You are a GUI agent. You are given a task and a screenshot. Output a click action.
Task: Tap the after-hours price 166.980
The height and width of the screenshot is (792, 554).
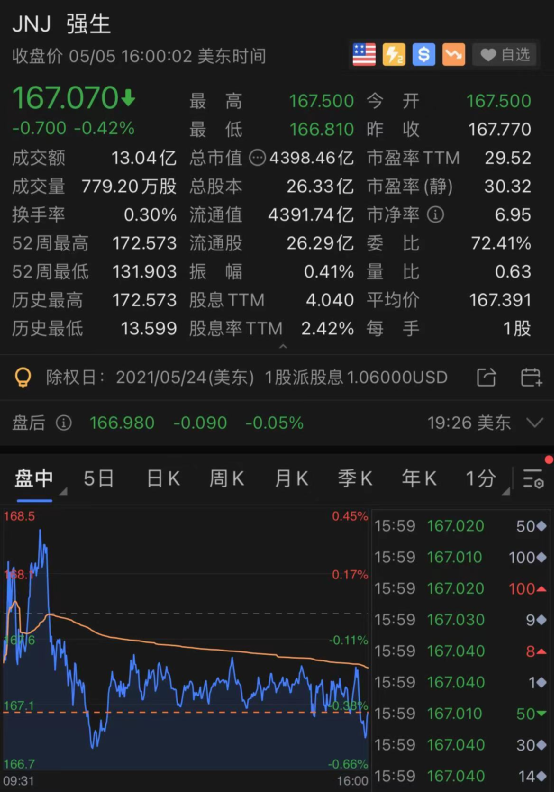point(122,423)
